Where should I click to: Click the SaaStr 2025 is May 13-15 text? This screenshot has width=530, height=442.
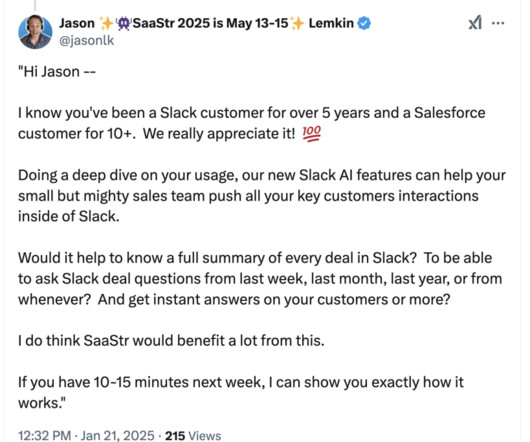tap(211, 23)
